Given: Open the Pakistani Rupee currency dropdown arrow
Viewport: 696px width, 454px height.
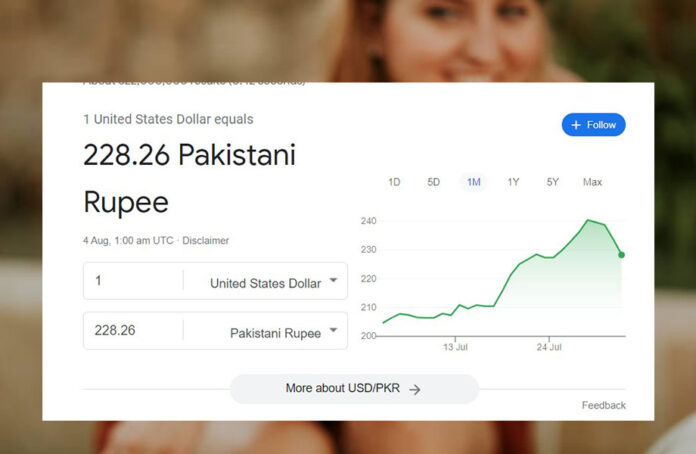Looking at the screenshot, I should click(333, 330).
